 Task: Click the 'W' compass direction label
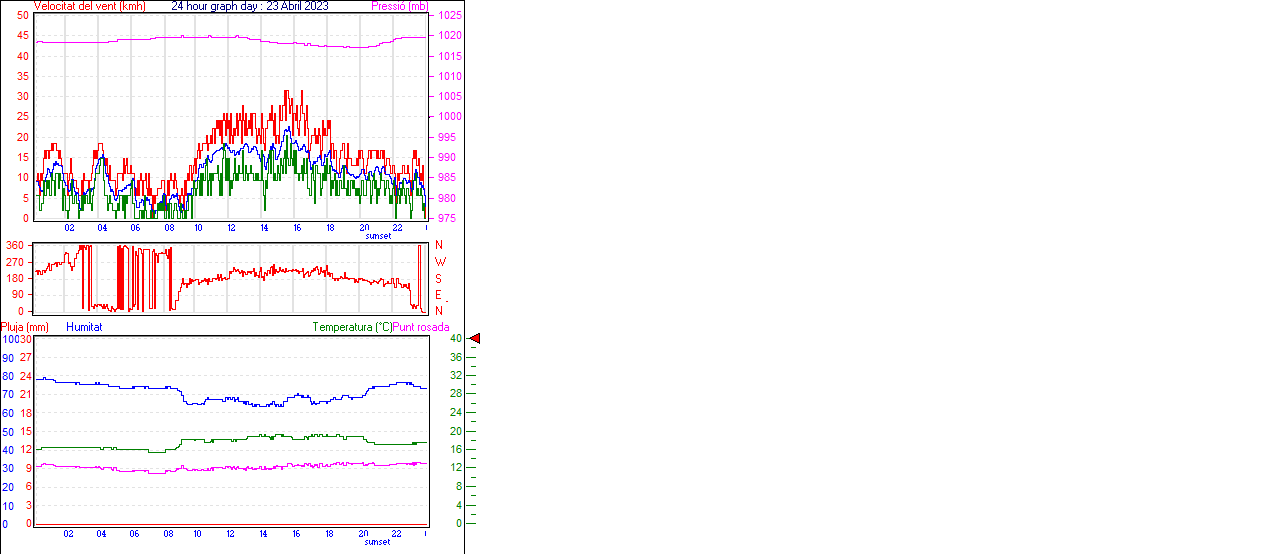pos(439,262)
